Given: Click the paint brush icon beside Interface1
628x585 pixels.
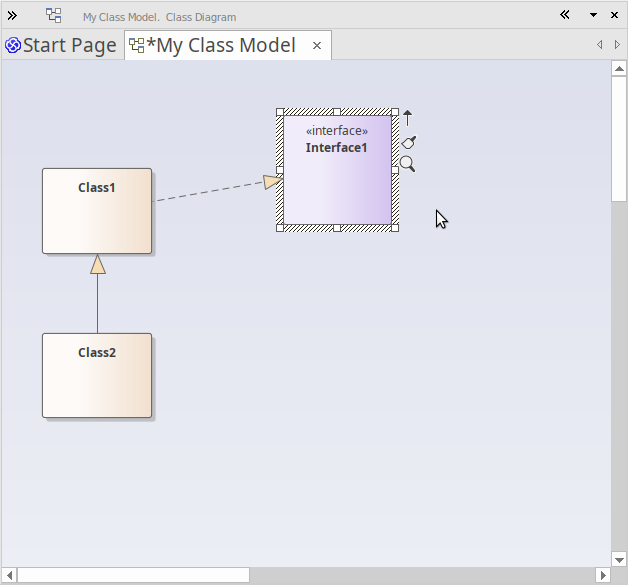Looking at the screenshot, I should 408,142.
